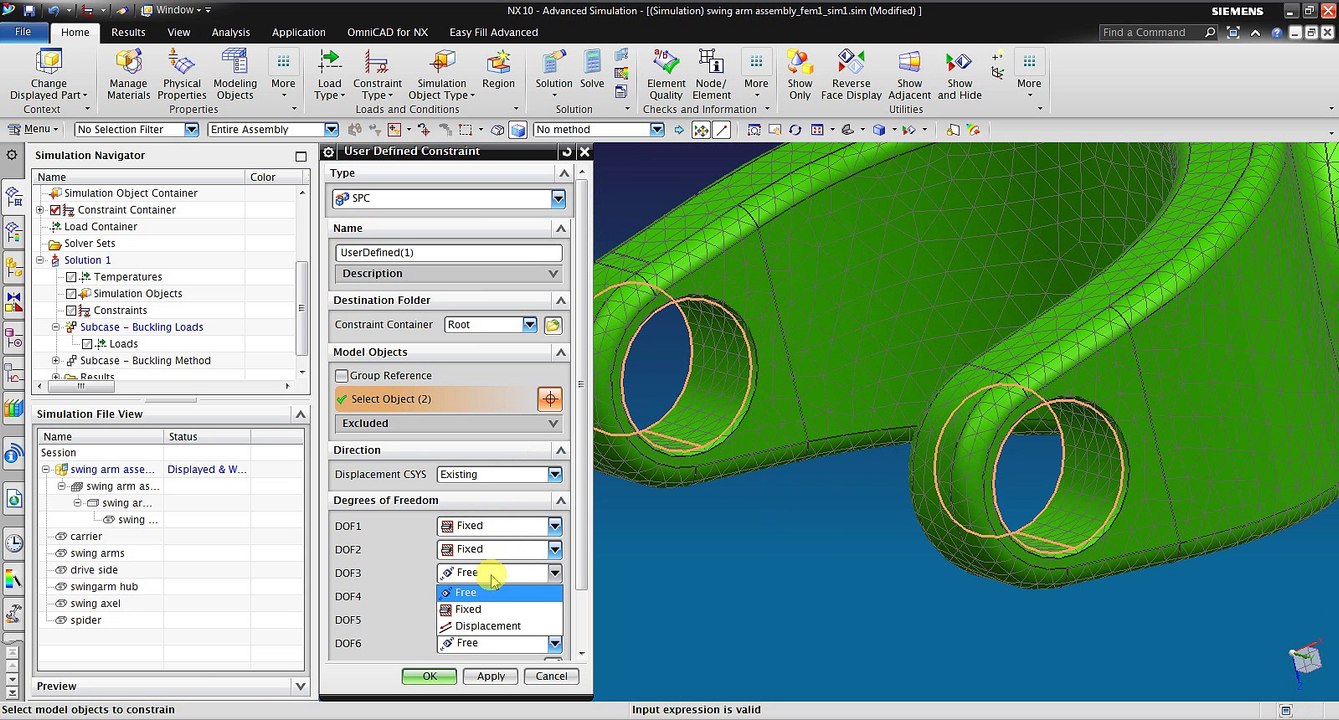The image size is (1339, 720).
Task: Toggle Loads checkbox under Buckling Loads
Action: coord(87,344)
